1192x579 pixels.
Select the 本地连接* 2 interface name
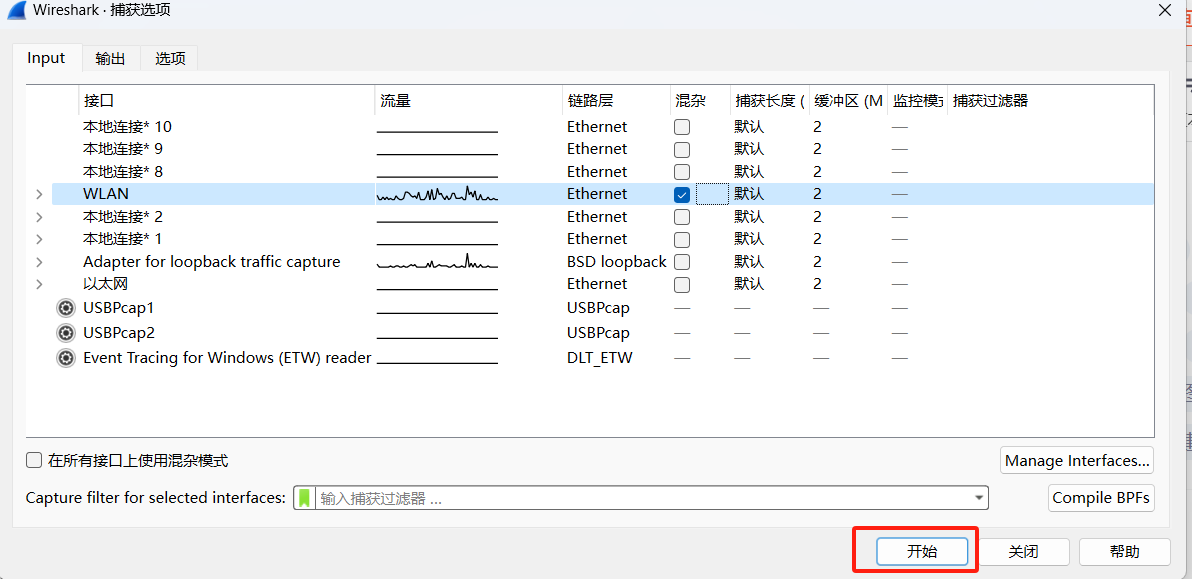tap(122, 217)
